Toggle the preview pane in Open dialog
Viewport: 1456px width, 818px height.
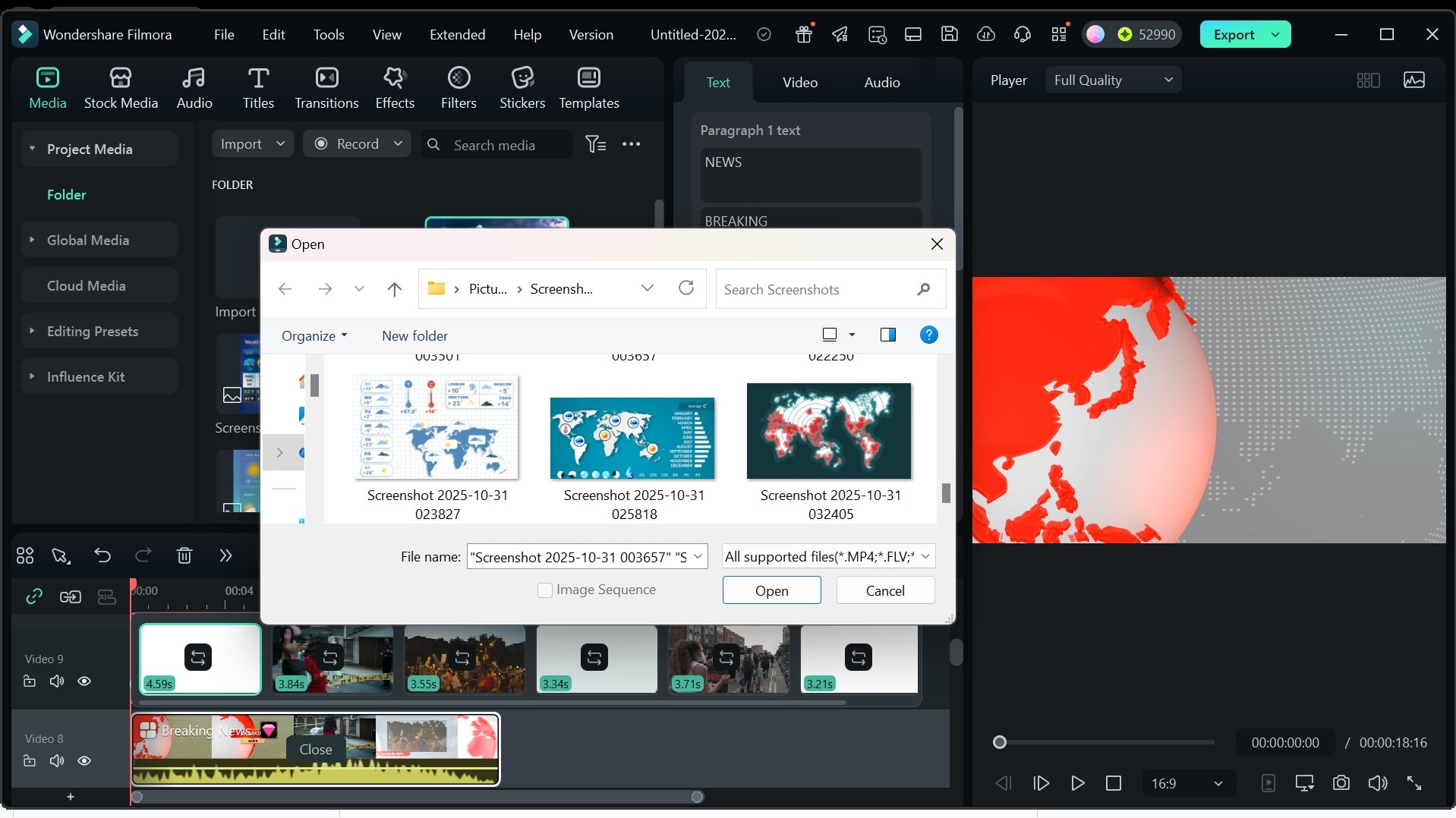887,335
